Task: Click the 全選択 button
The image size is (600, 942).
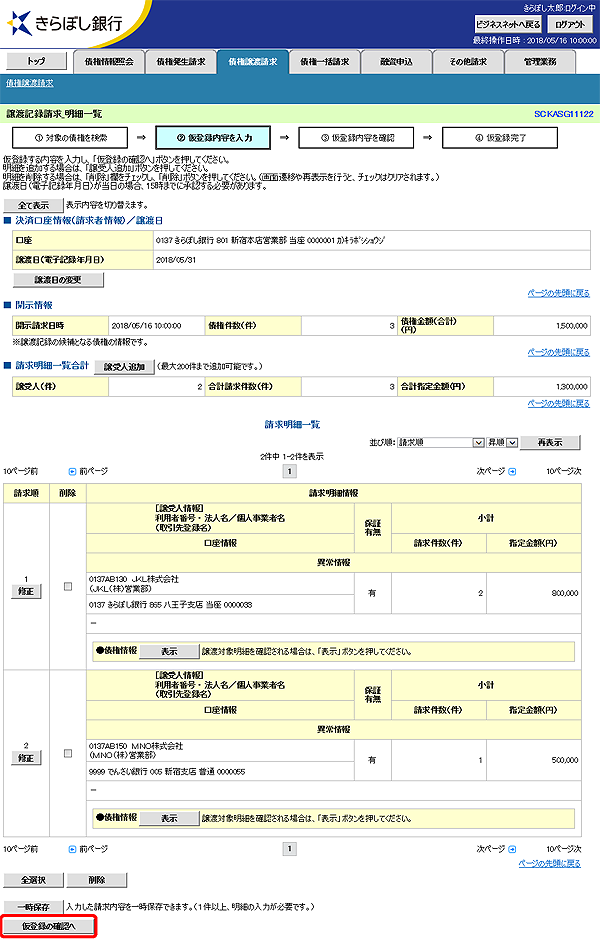Action: pos(34,880)
